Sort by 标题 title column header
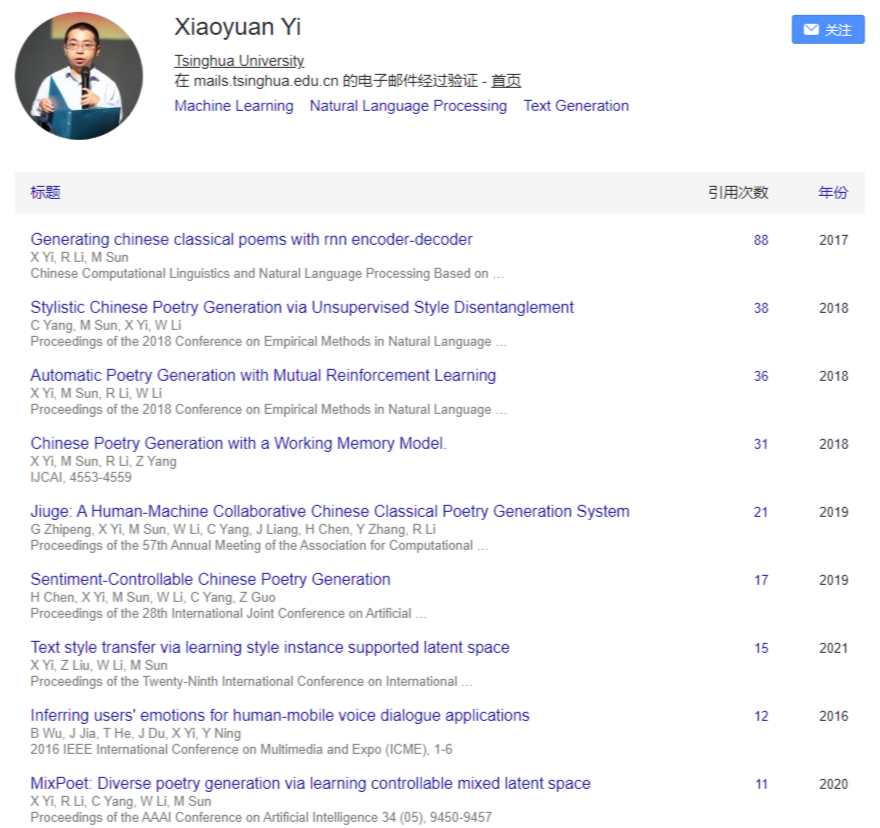The image size is (880, 828). point(45,193)
